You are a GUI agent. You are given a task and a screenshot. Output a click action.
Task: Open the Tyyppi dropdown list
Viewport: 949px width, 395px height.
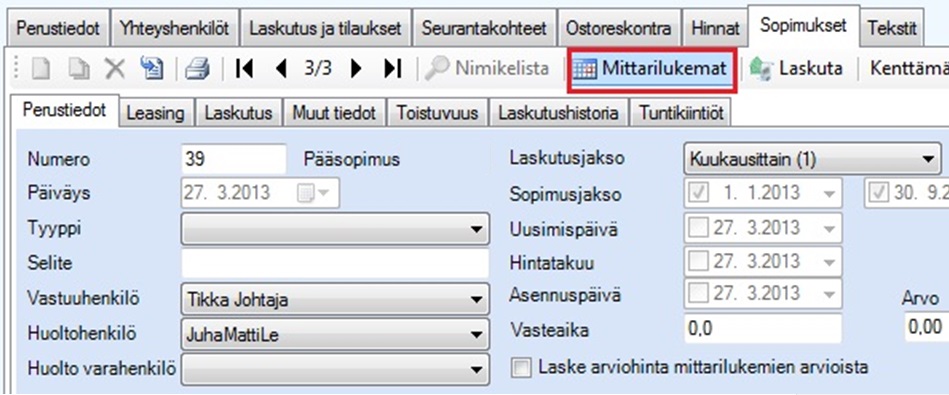point(335,228)
